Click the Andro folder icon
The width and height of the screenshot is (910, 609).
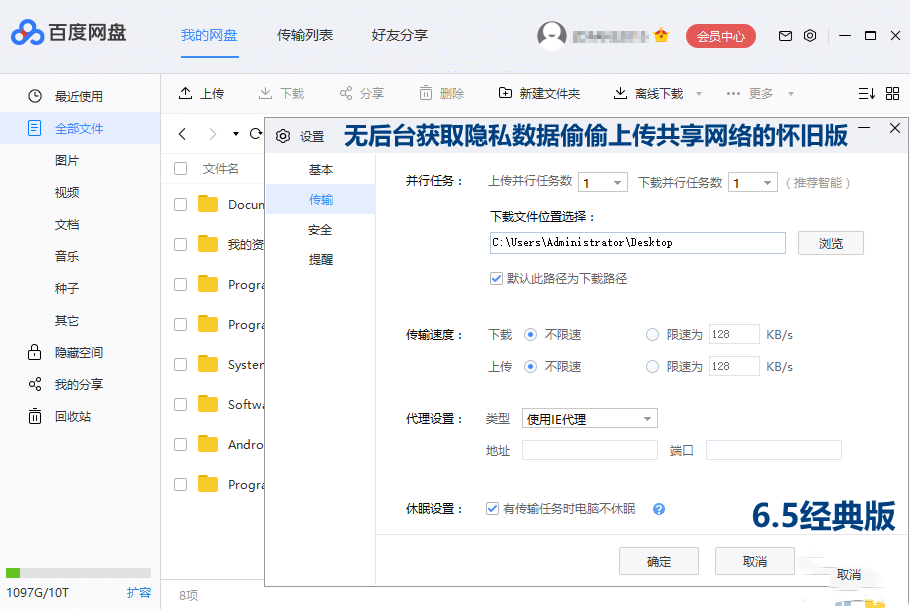pyautogui.click(x=208, y=444)
